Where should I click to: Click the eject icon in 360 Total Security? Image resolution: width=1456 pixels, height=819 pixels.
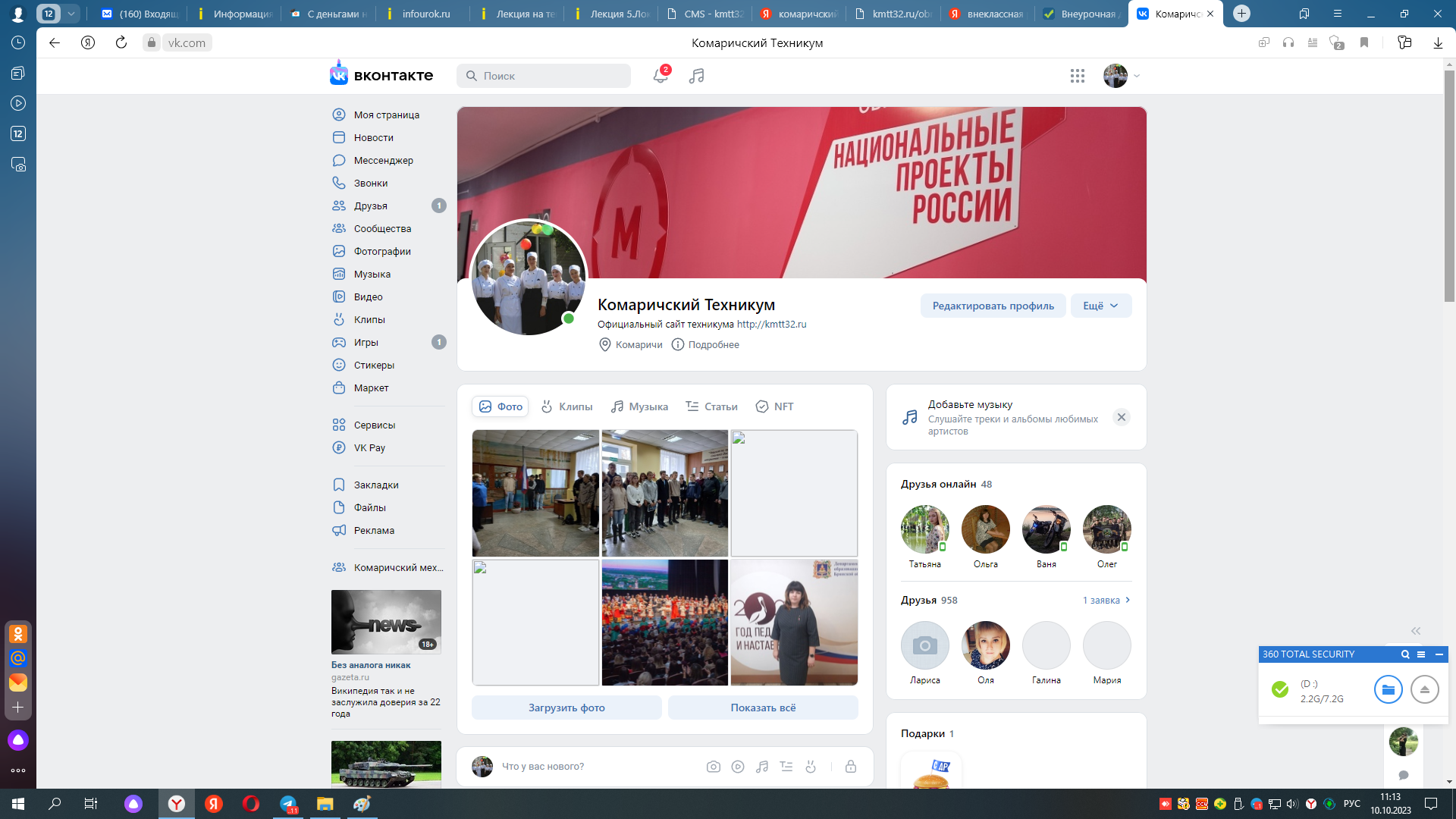point(1425,689)
